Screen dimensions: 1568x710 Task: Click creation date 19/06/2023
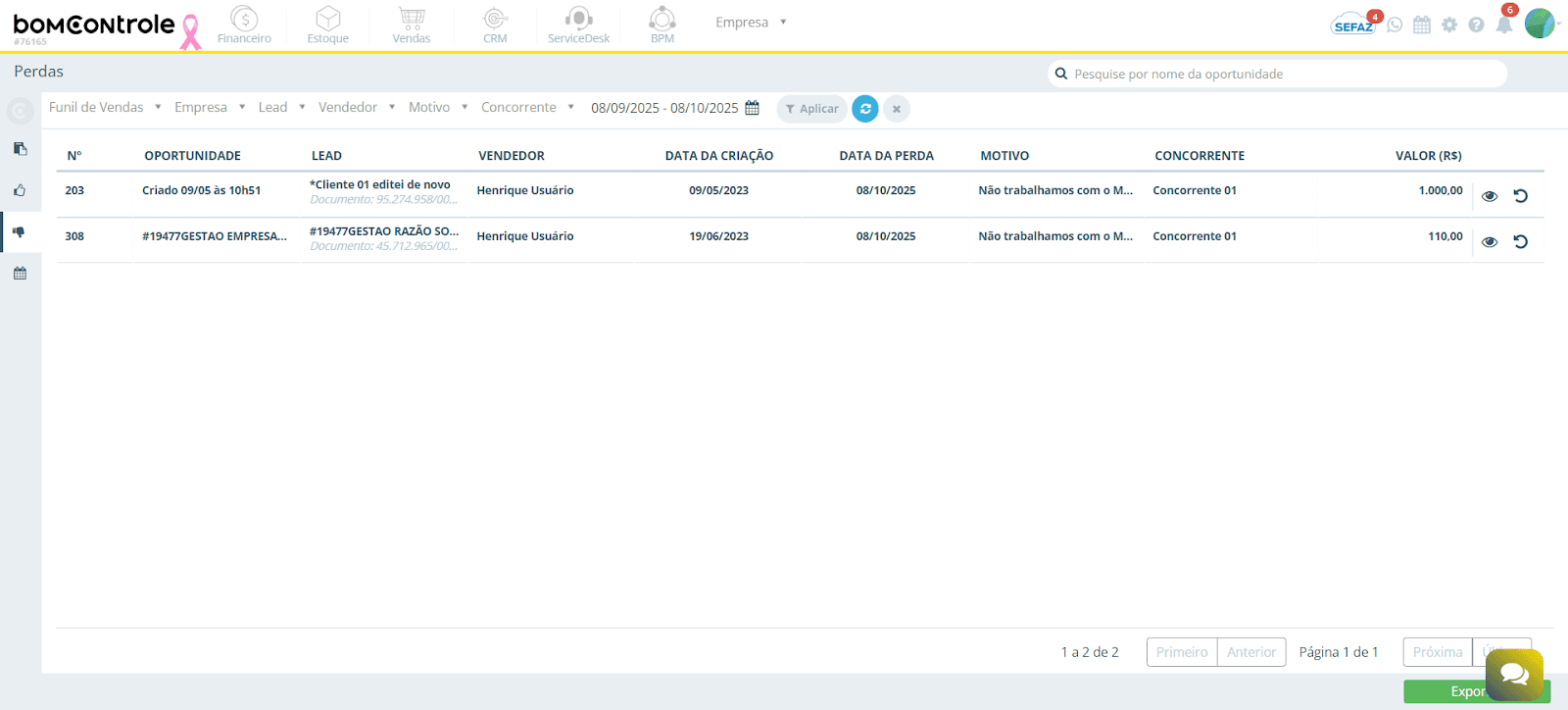point(718,236)
